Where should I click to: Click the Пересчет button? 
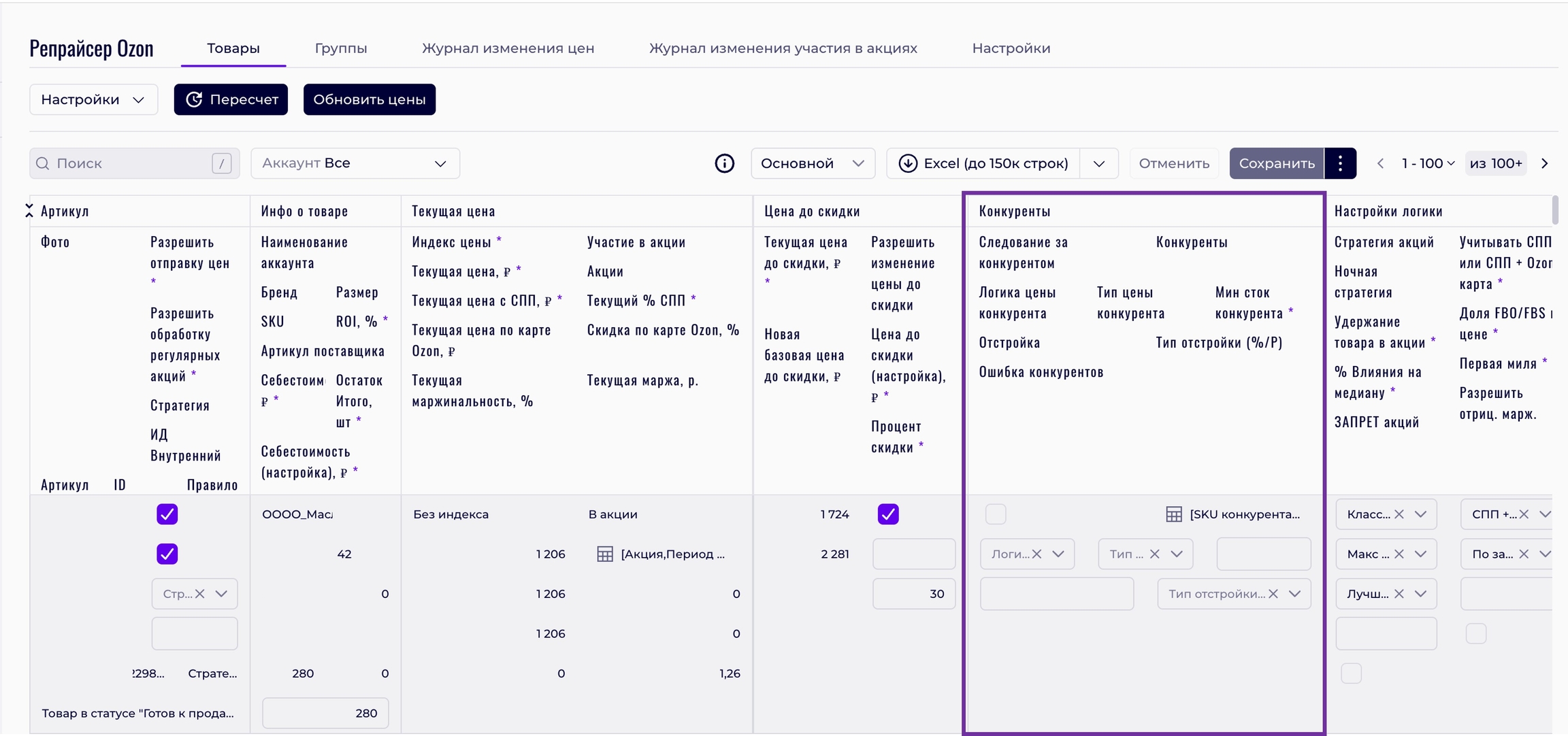click(231, 99)
